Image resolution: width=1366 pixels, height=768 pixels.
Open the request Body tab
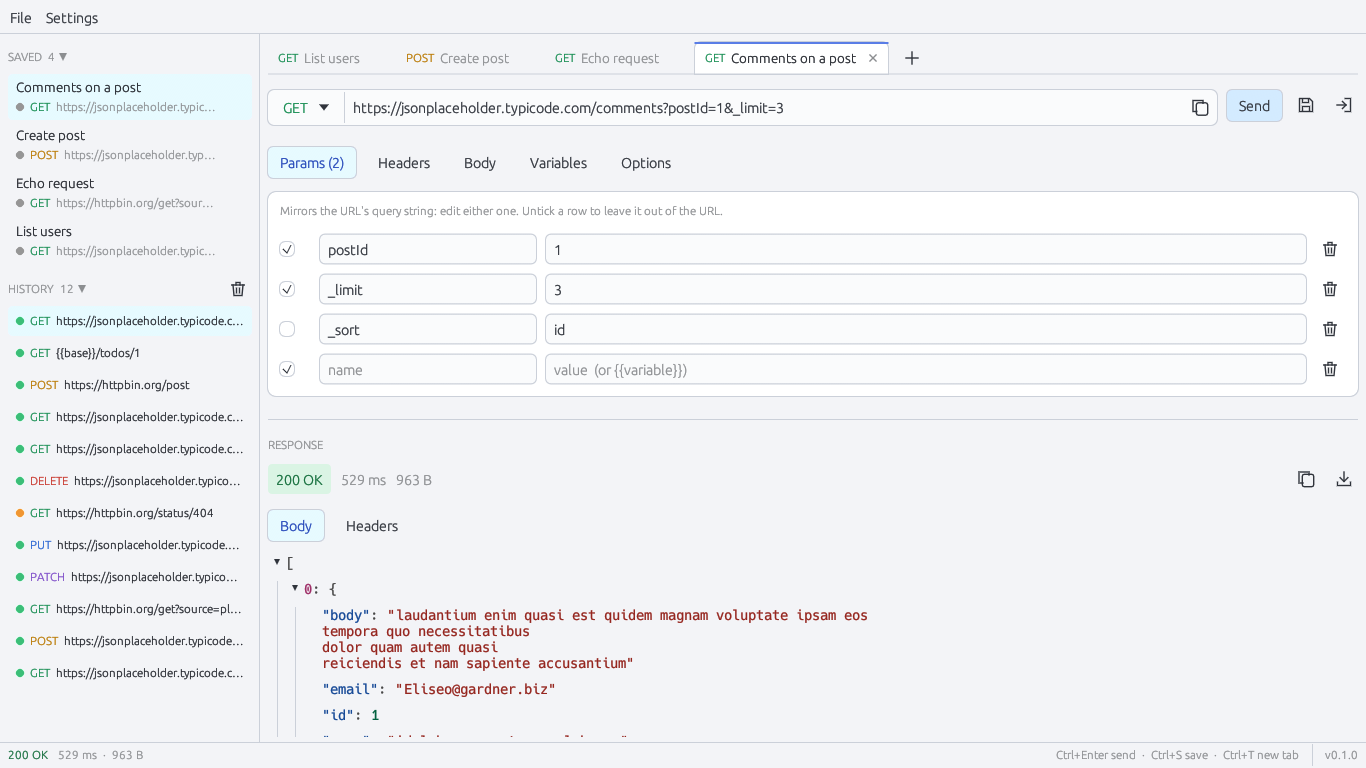(480, 163)
